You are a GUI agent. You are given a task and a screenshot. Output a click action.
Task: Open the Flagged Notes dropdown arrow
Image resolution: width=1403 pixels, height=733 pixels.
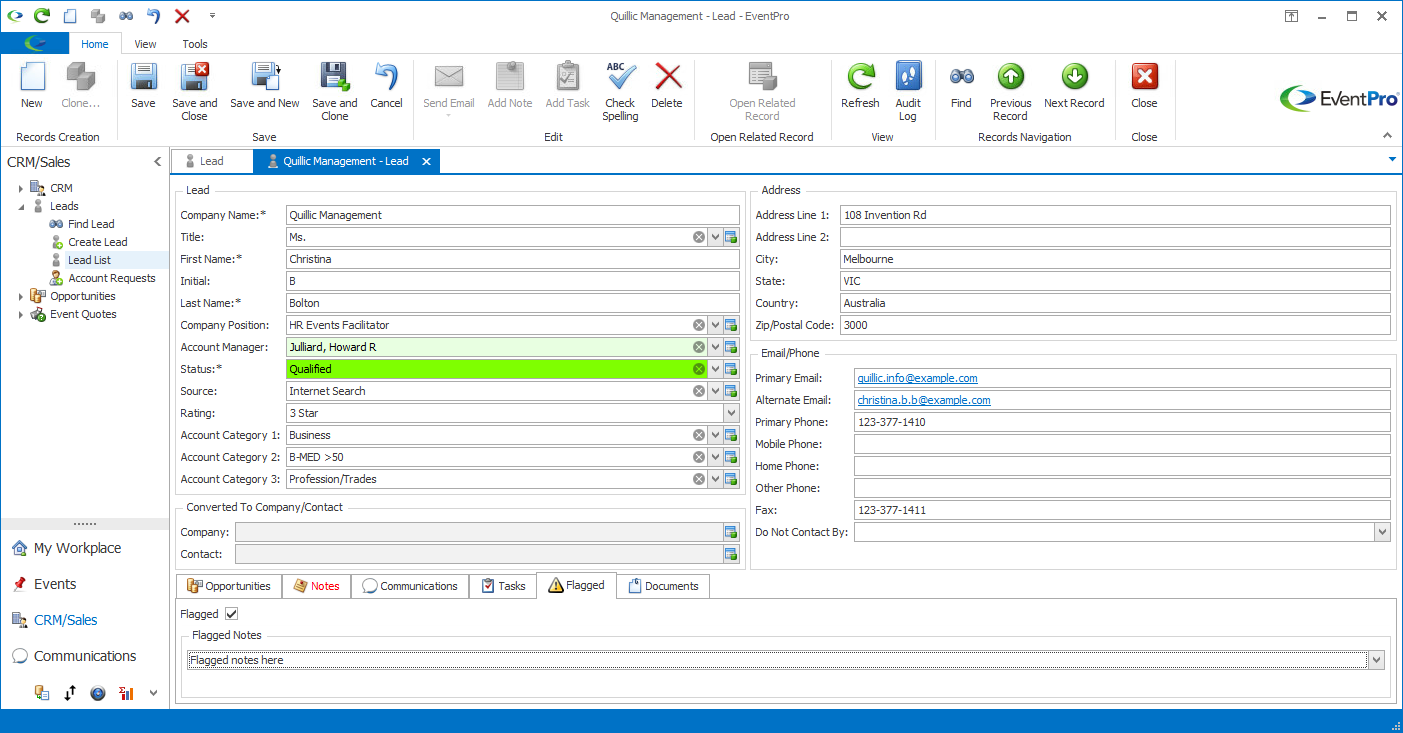pos(1377,660)
